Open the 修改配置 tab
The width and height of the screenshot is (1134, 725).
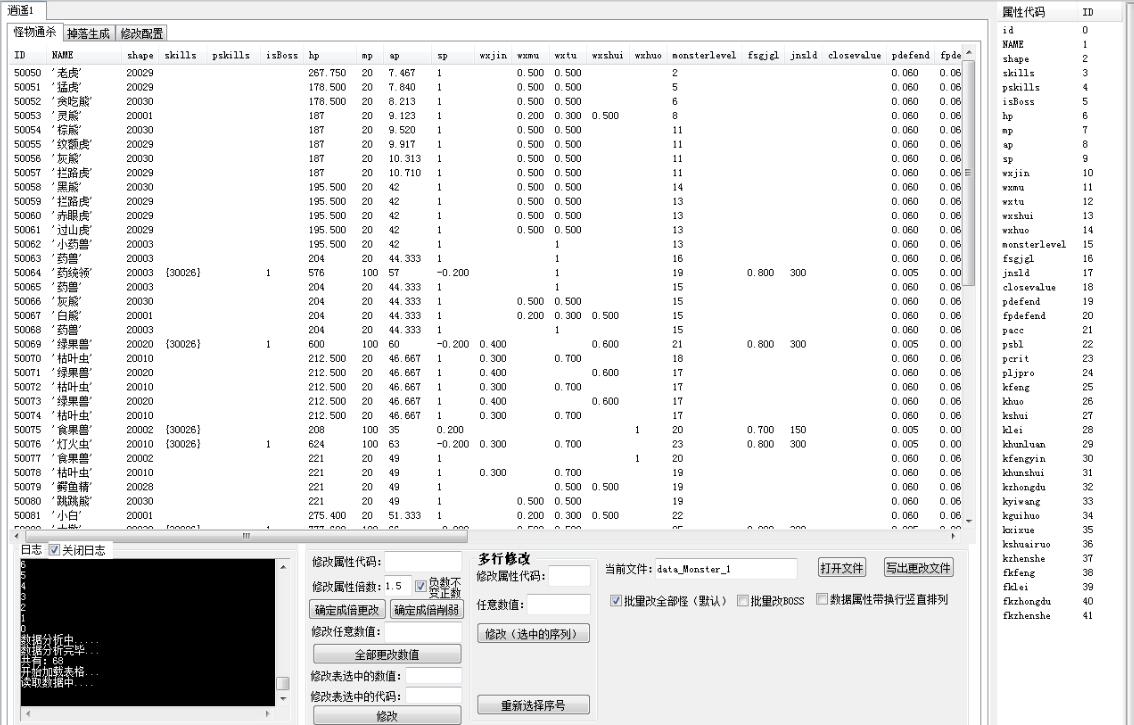coord(142,34)
